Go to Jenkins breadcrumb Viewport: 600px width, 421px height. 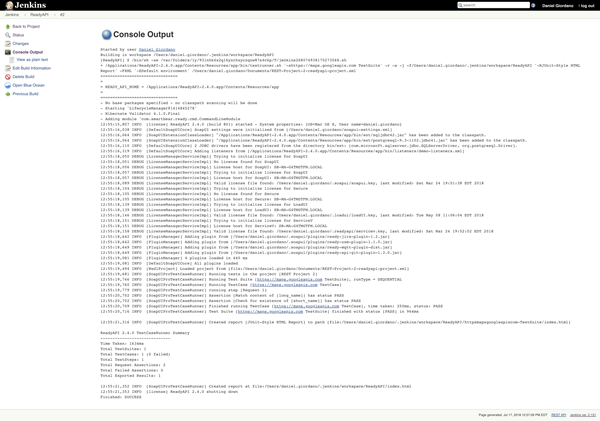click(x=12, y=15)
